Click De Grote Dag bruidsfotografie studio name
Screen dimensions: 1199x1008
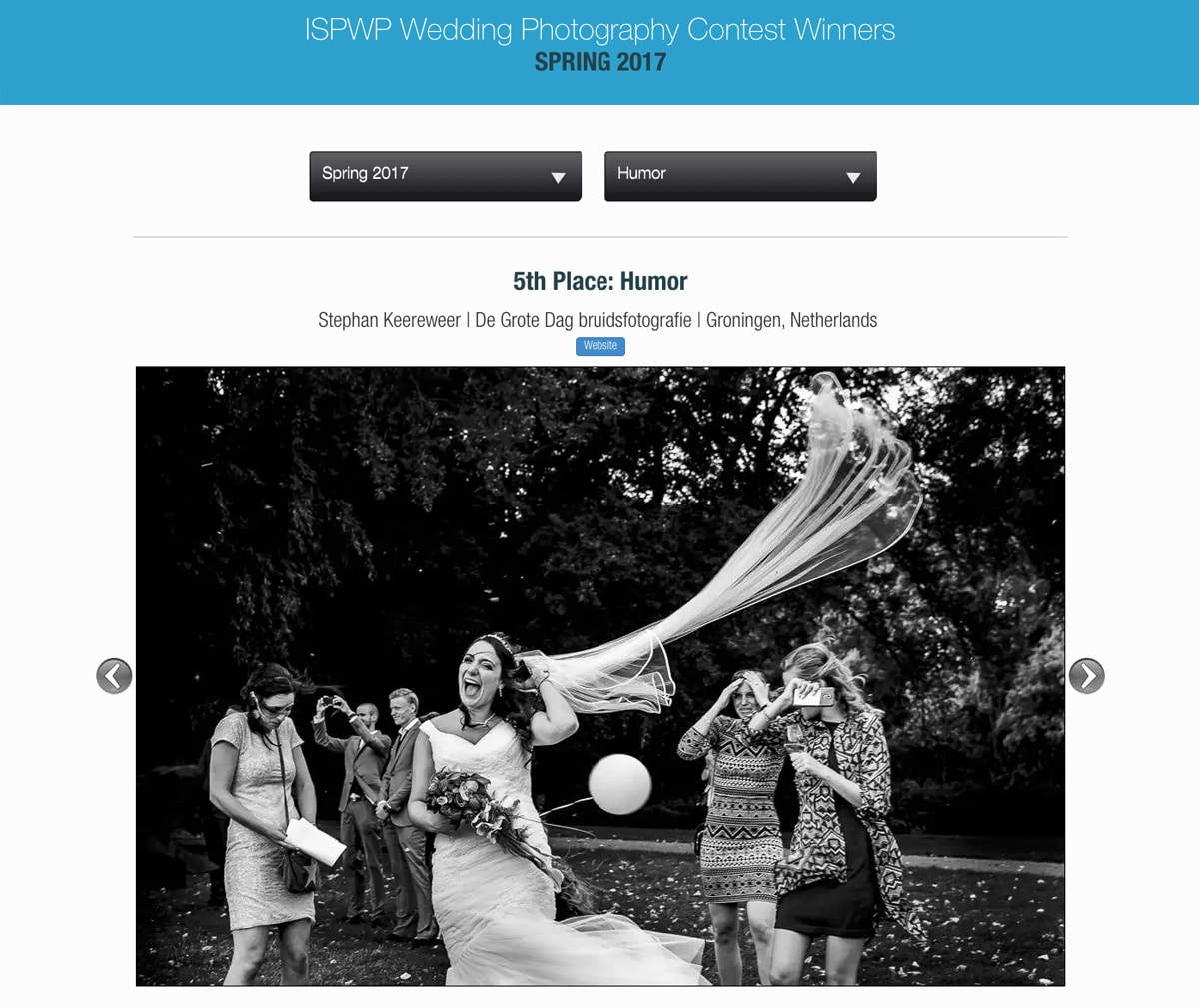(583, 320)
